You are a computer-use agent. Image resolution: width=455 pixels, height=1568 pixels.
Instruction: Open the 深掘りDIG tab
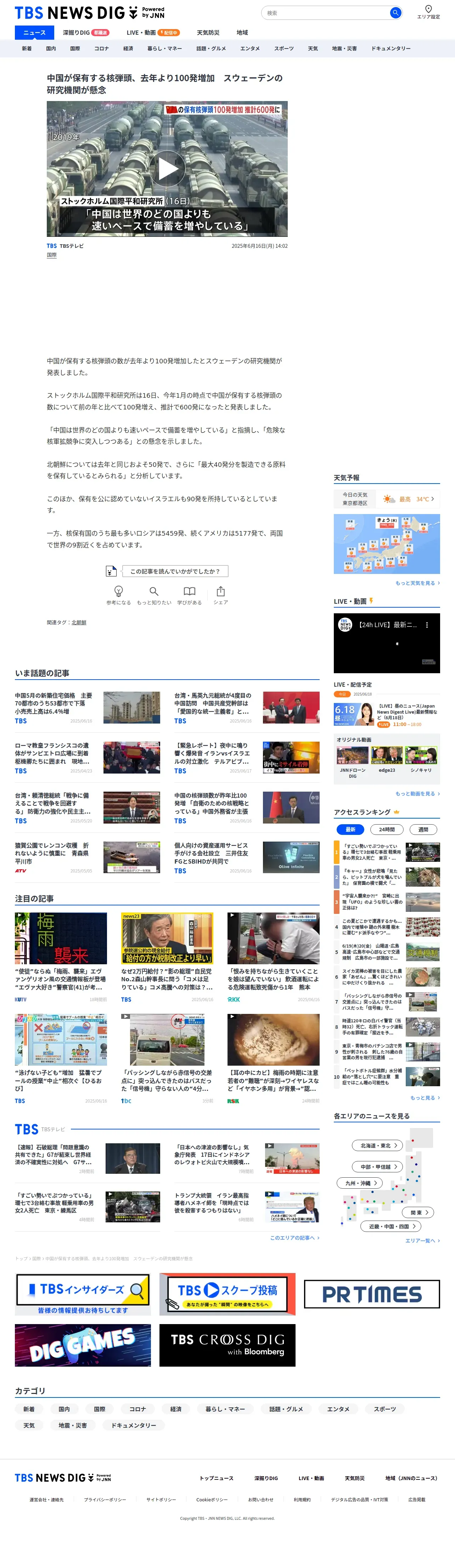coord(86,32)
